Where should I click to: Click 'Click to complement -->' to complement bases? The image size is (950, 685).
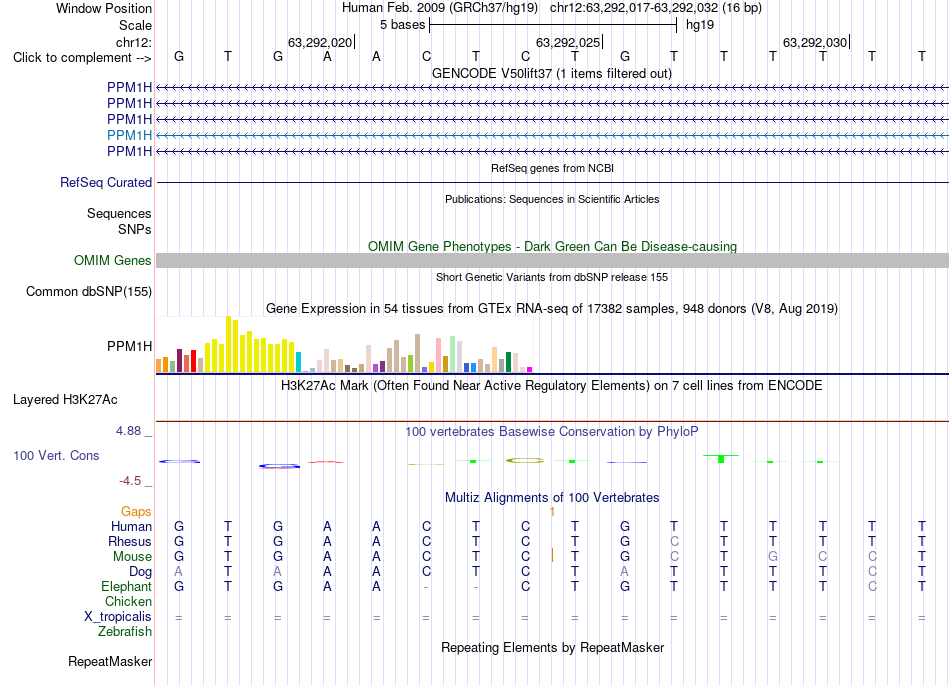coord(82,58)
